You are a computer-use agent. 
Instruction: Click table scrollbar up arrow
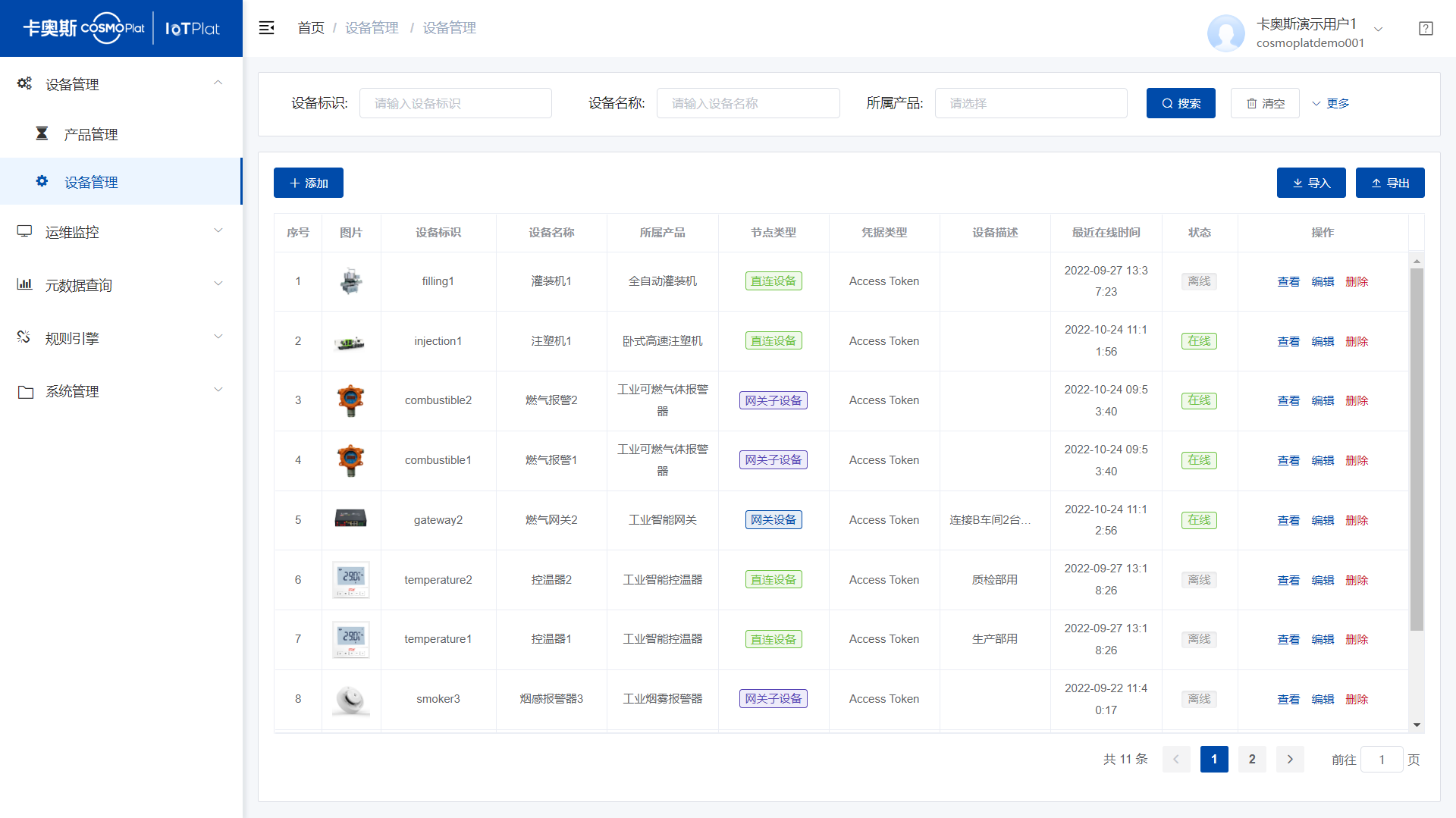pyautogui.click(x=1417, y=261)
